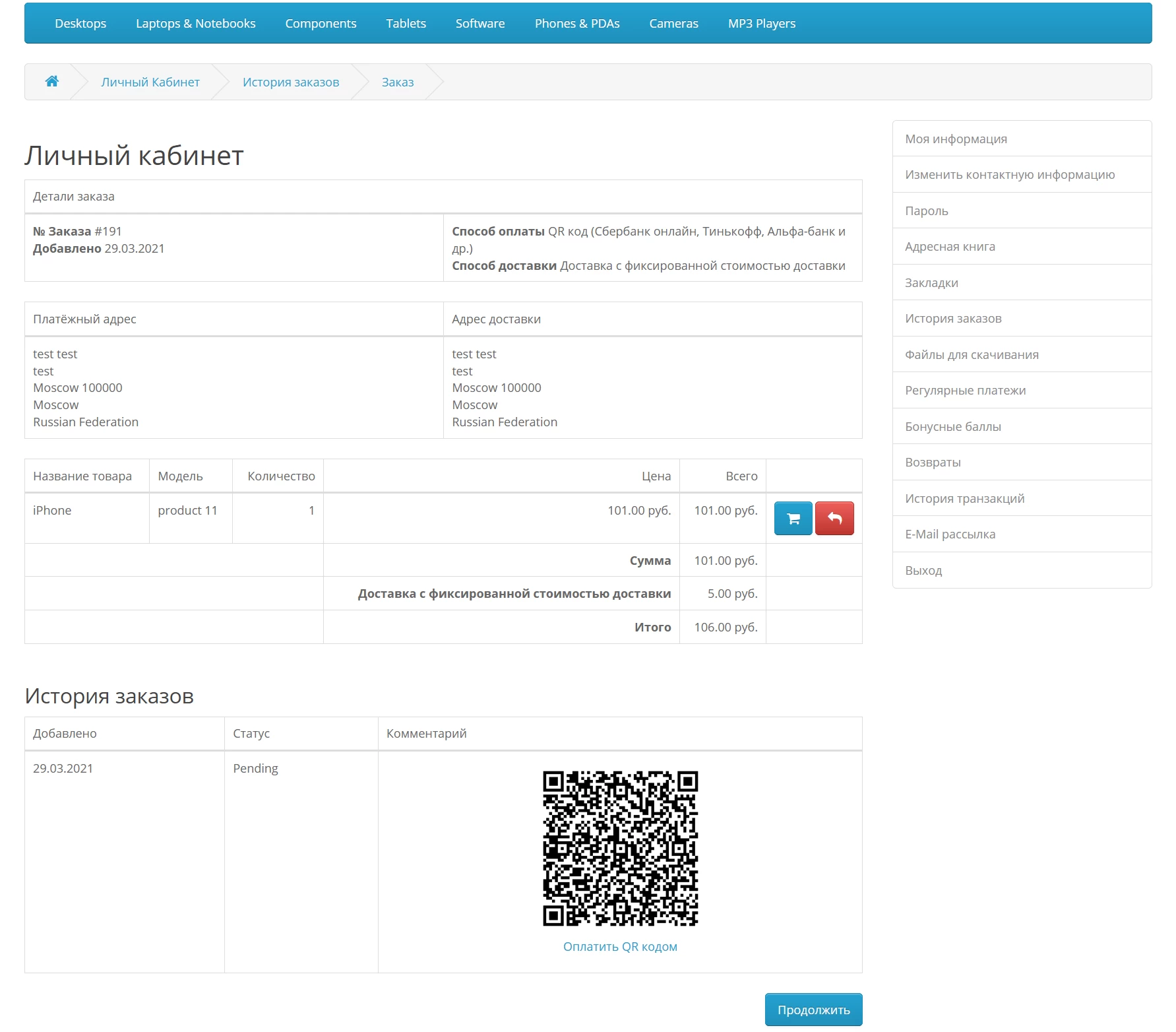The height and width of the screenshot is (1032, 1176).
Task: Open История транзакций in sidebar
Action: [x=1022, y=498]
